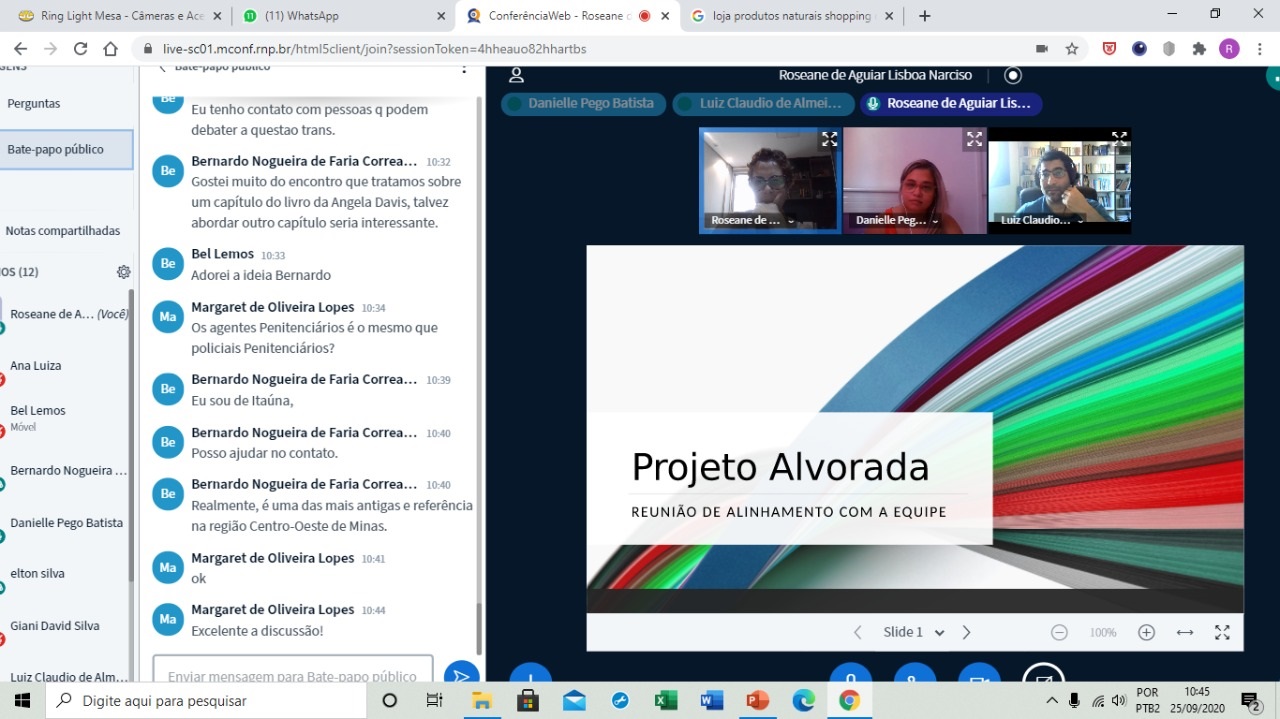1280x719 pixels.
Task: Open Bate-papo público chat
Action: tap(66, 149)
